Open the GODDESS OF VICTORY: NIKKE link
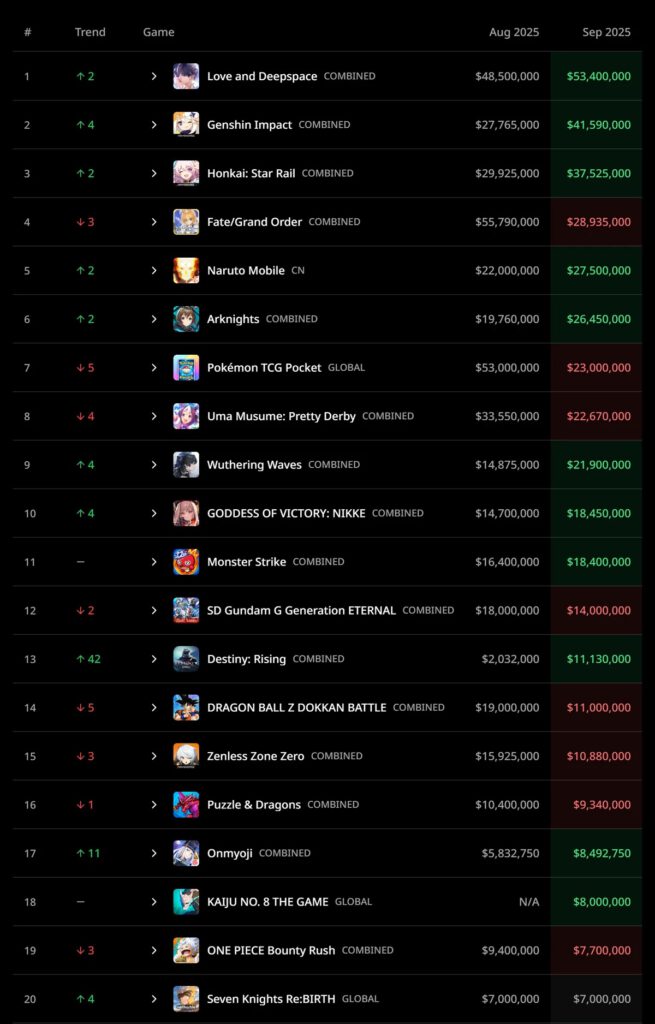Viewport: 655px width, 1024px height. point(286,513)
